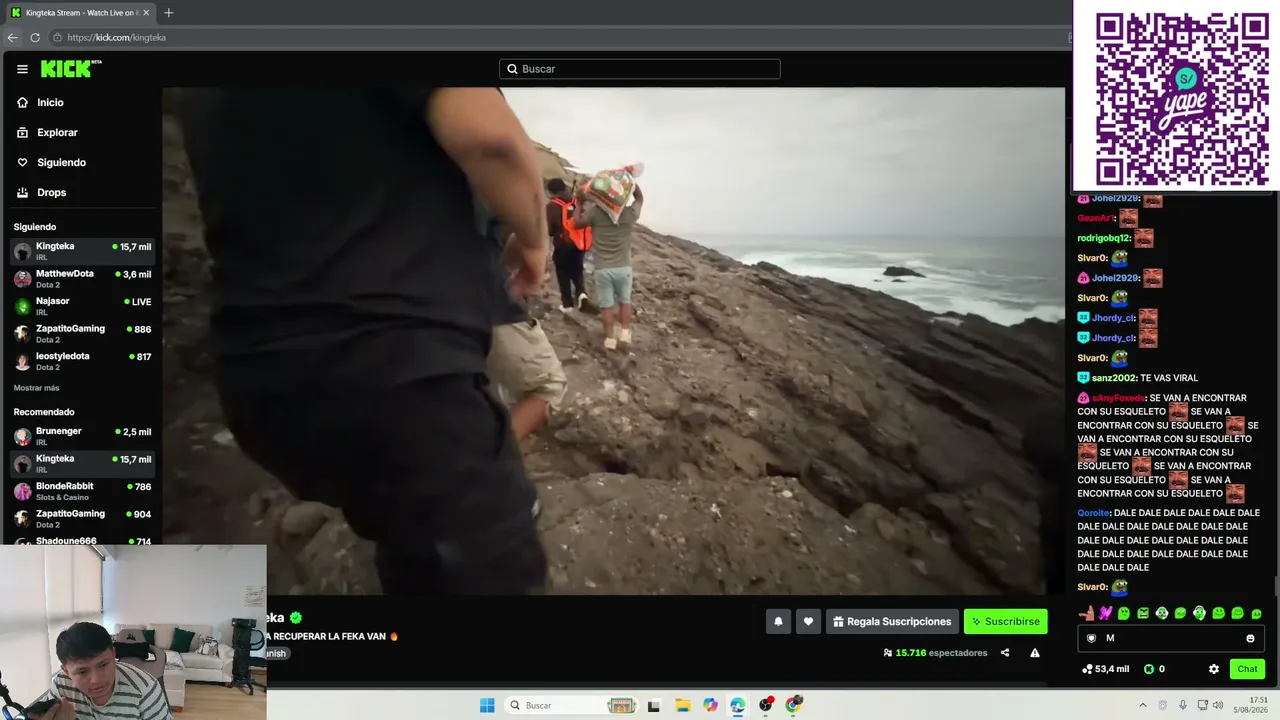This screenshot has width=1280, height=720.
Task: Click the green Chat send button
Action: pos(1247,669)
